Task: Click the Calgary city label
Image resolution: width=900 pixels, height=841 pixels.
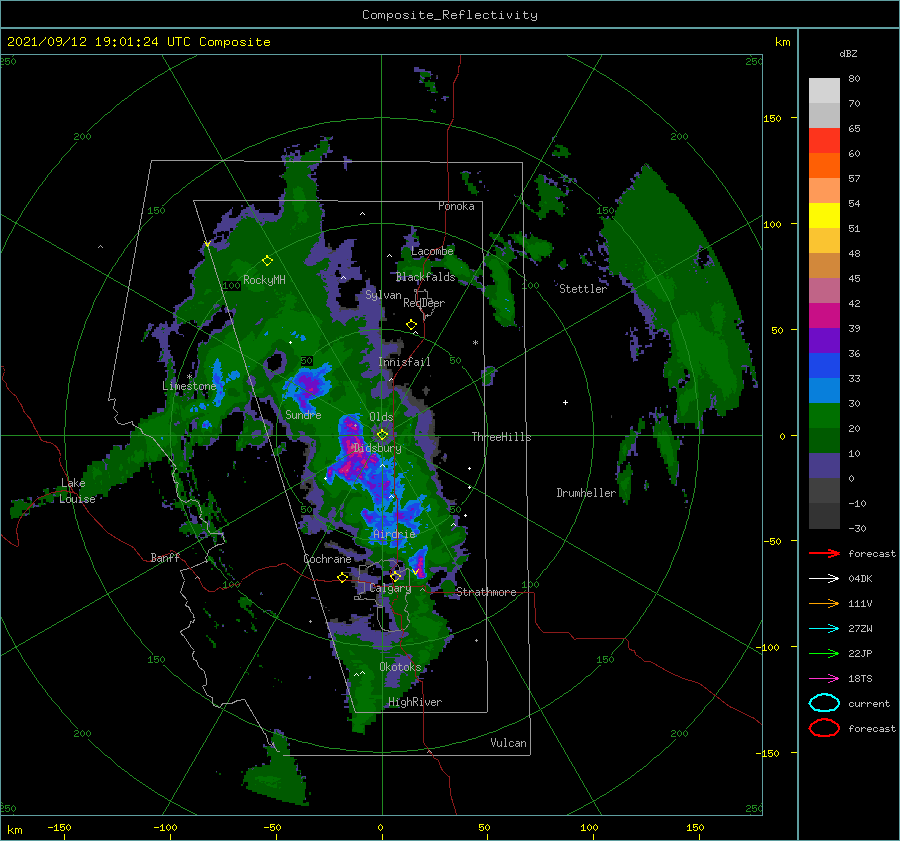Action: point(390,588)
